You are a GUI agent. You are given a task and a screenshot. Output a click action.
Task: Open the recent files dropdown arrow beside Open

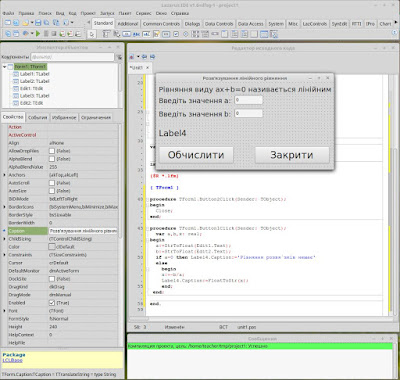coord(32,23)
